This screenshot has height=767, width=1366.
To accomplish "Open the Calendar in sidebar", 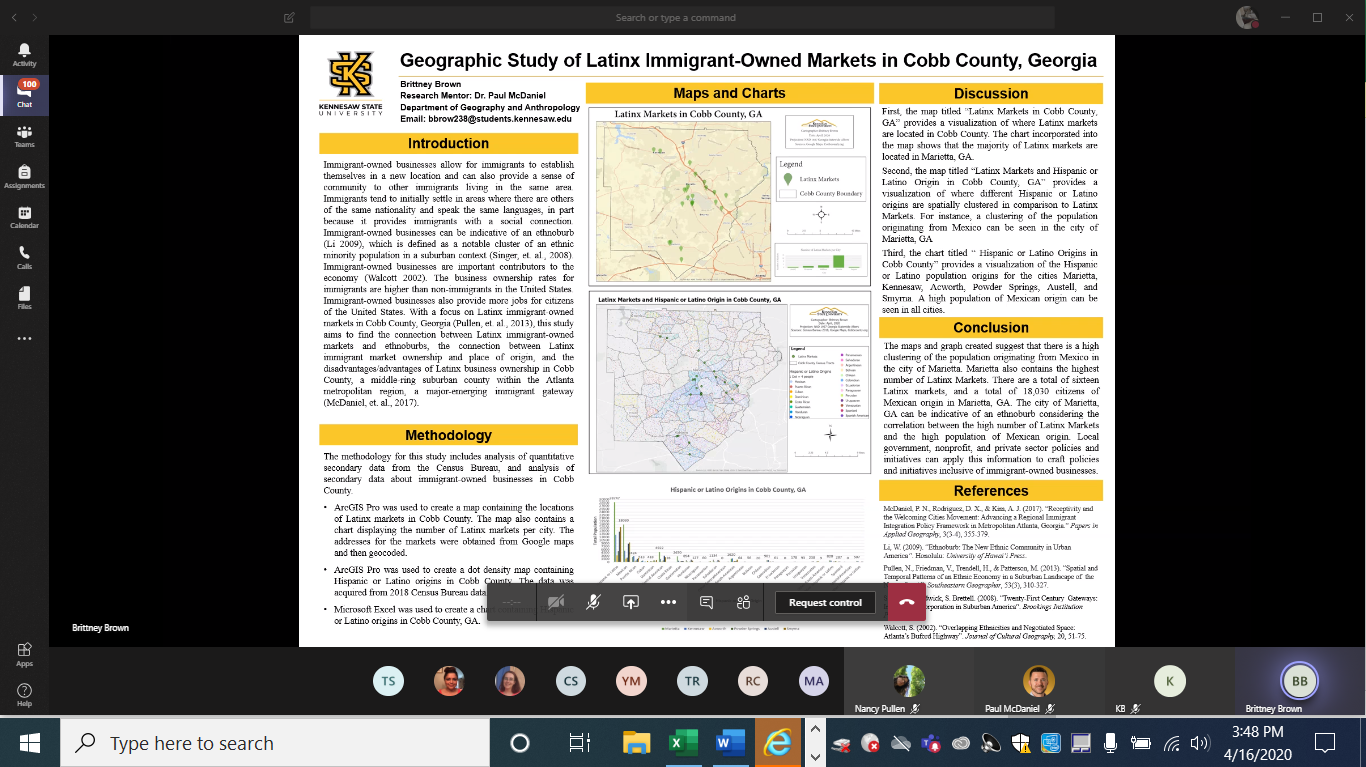I will coord(24,217).
